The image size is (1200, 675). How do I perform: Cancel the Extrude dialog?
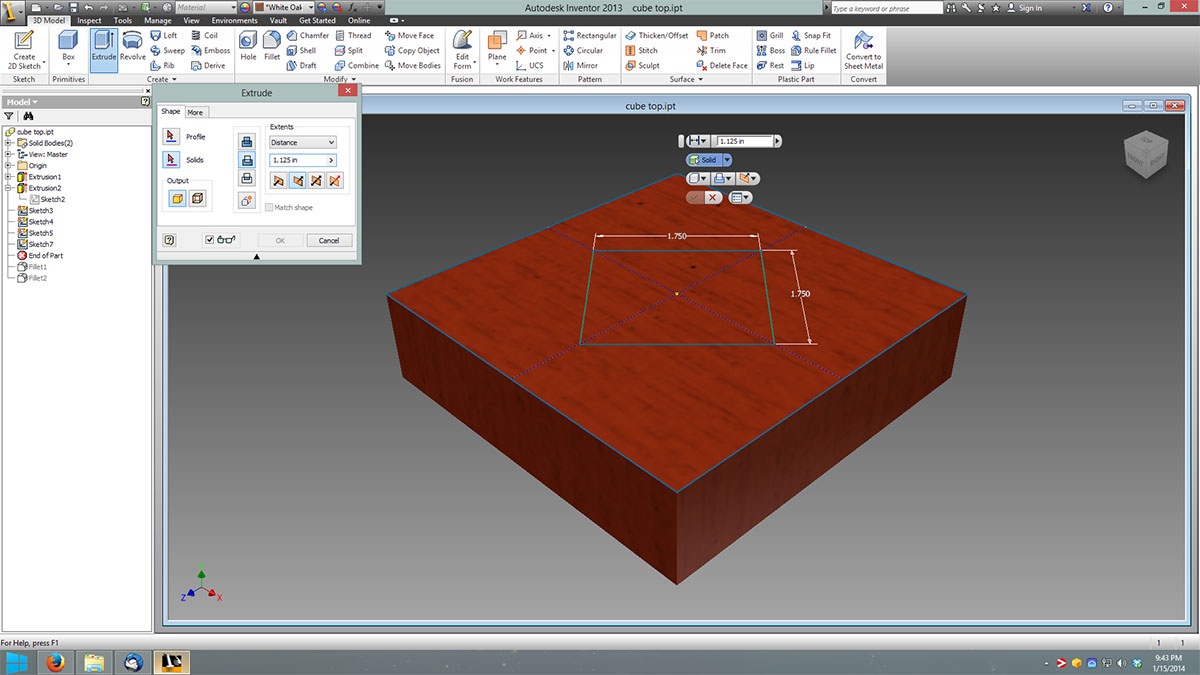tap(330, 240)
